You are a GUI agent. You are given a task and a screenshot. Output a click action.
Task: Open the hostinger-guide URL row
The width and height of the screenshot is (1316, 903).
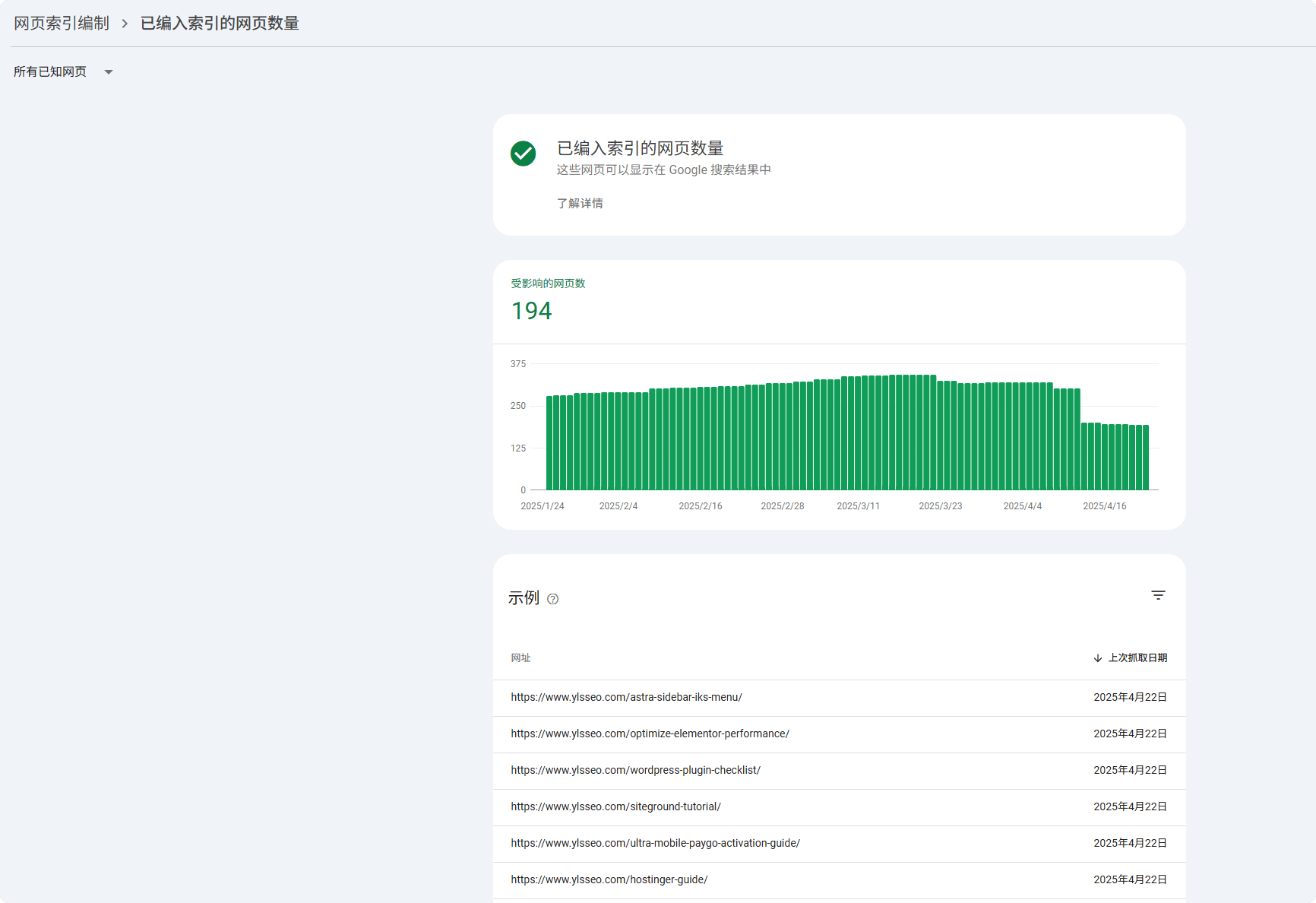pos(839,880)
